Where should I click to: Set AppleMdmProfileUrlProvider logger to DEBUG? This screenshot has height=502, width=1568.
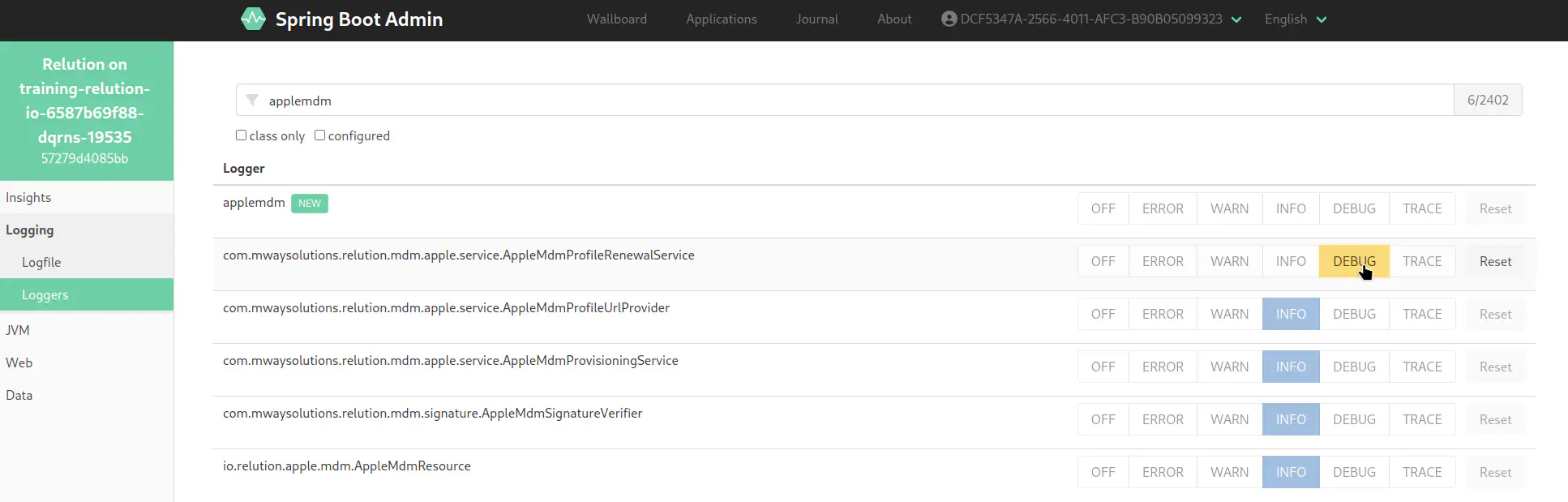coord(1353,314)
